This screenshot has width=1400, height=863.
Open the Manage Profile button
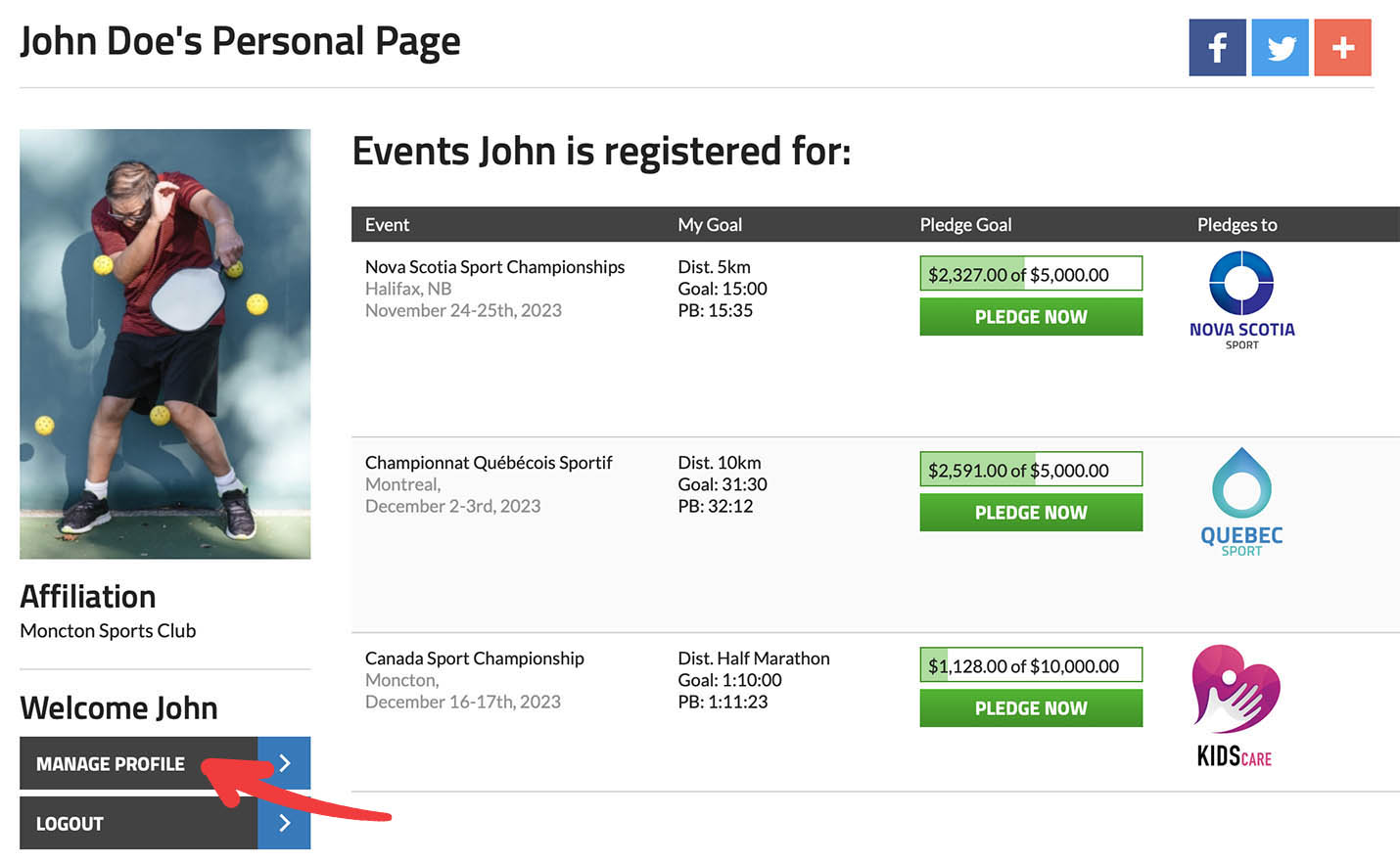tap(138, 763)
